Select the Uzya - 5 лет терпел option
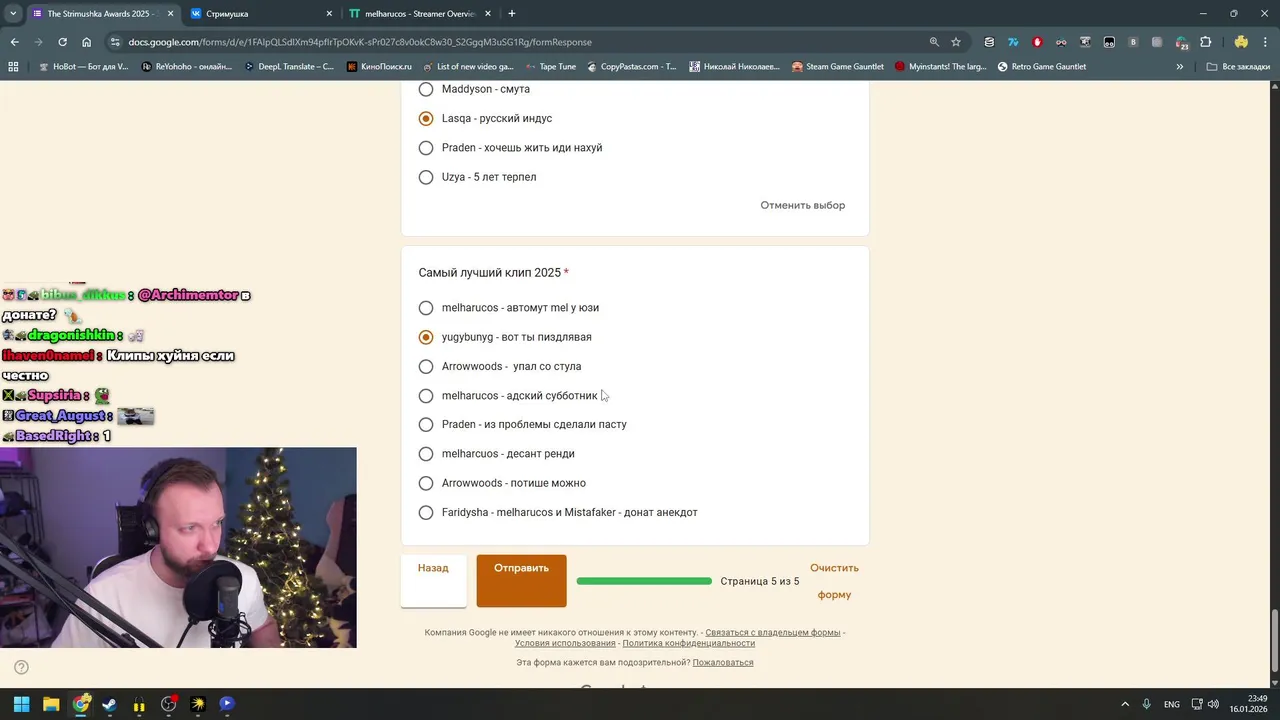 426,177
